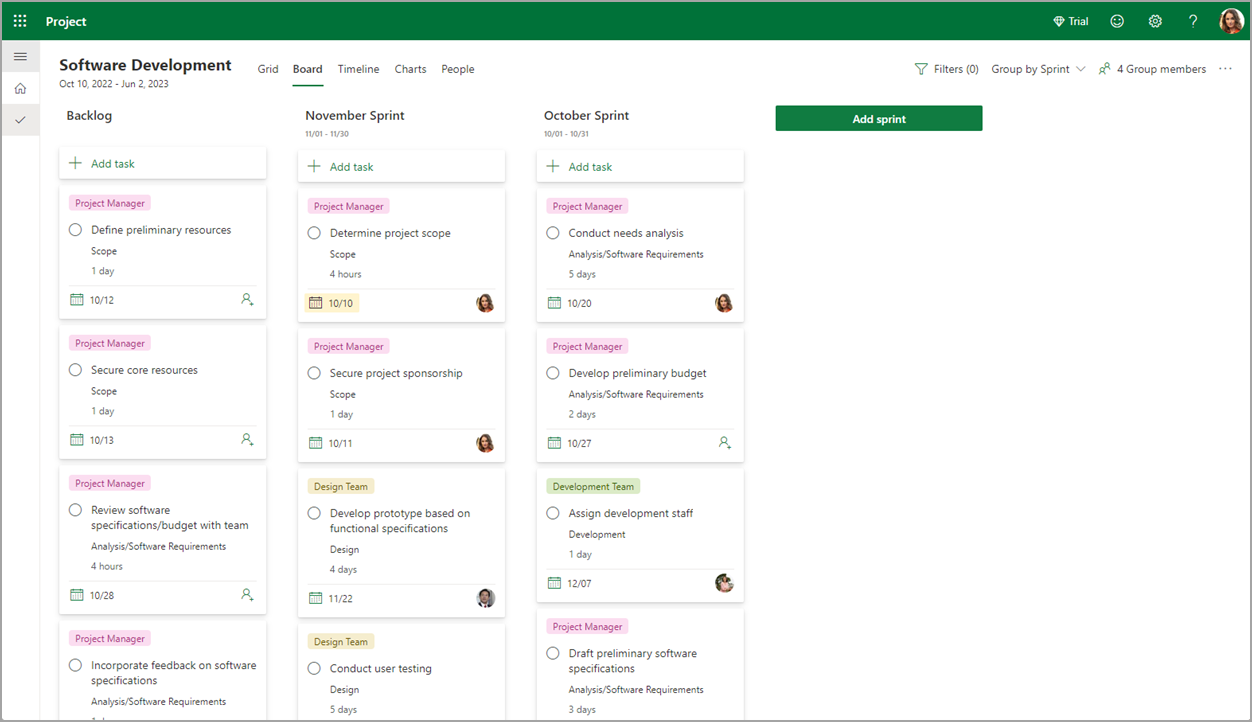
Task: Click calendar icon for date 10/27
Action: coord(555,442)
